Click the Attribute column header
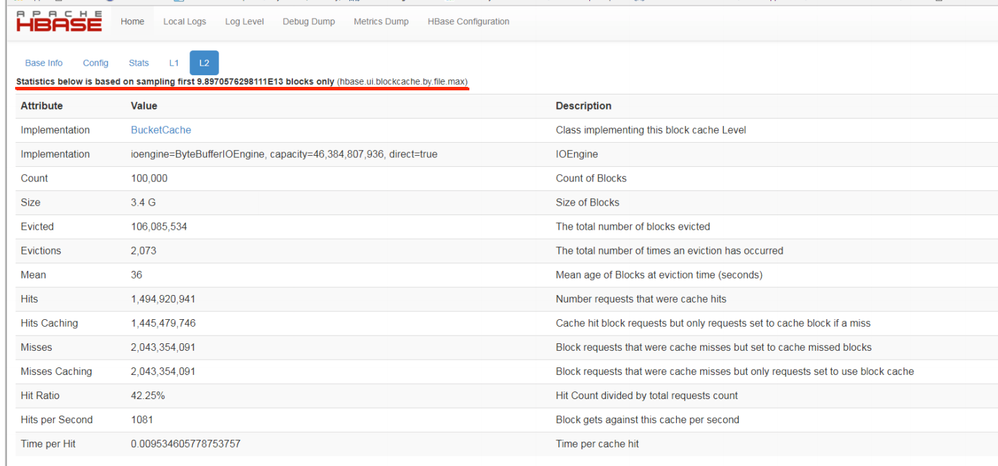 click(42, 106)
